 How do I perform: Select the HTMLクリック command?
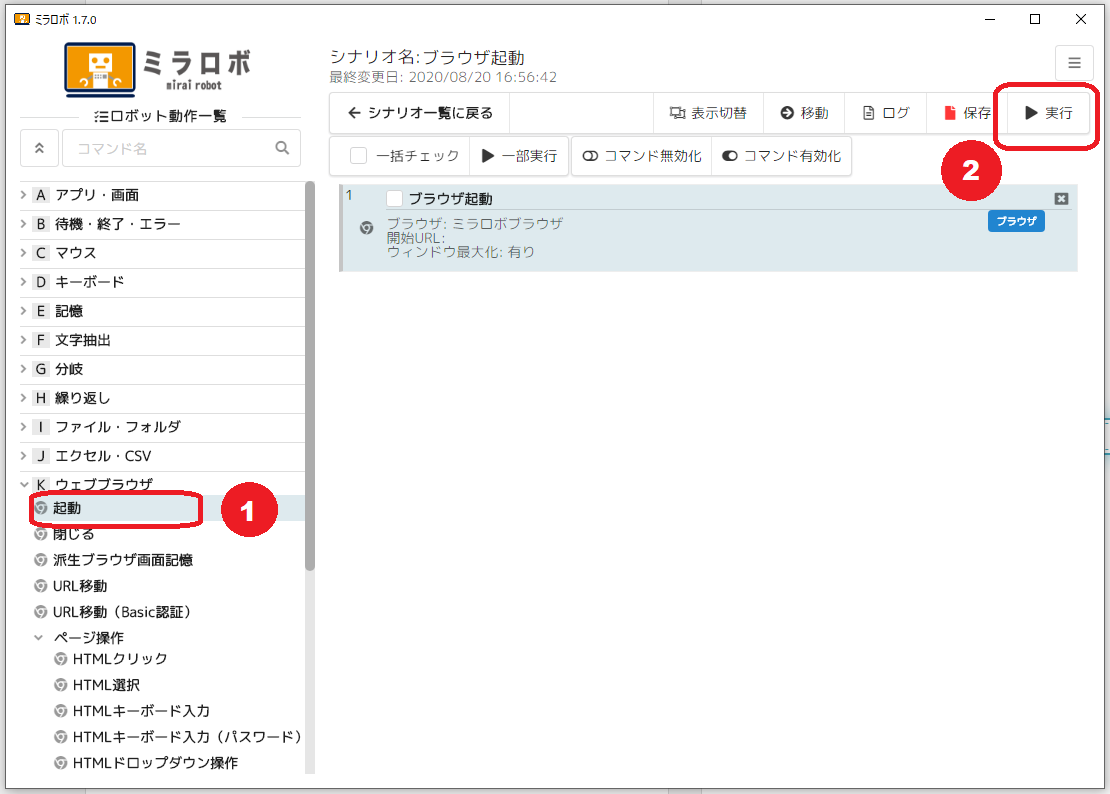click(120, 659)
